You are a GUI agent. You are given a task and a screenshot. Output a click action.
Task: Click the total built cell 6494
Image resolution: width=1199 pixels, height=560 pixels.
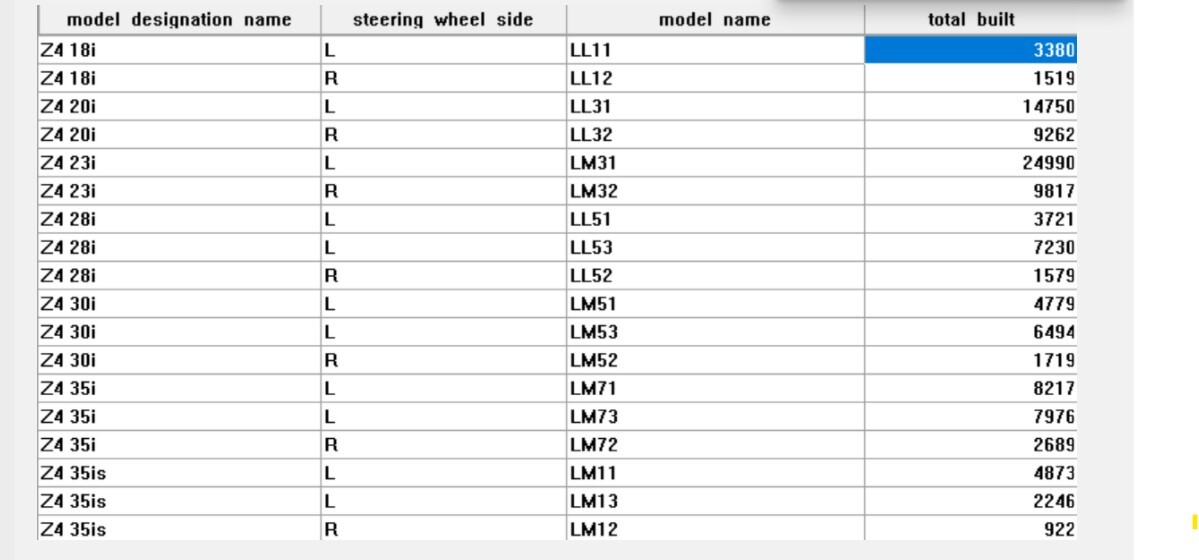click(970, 332)
